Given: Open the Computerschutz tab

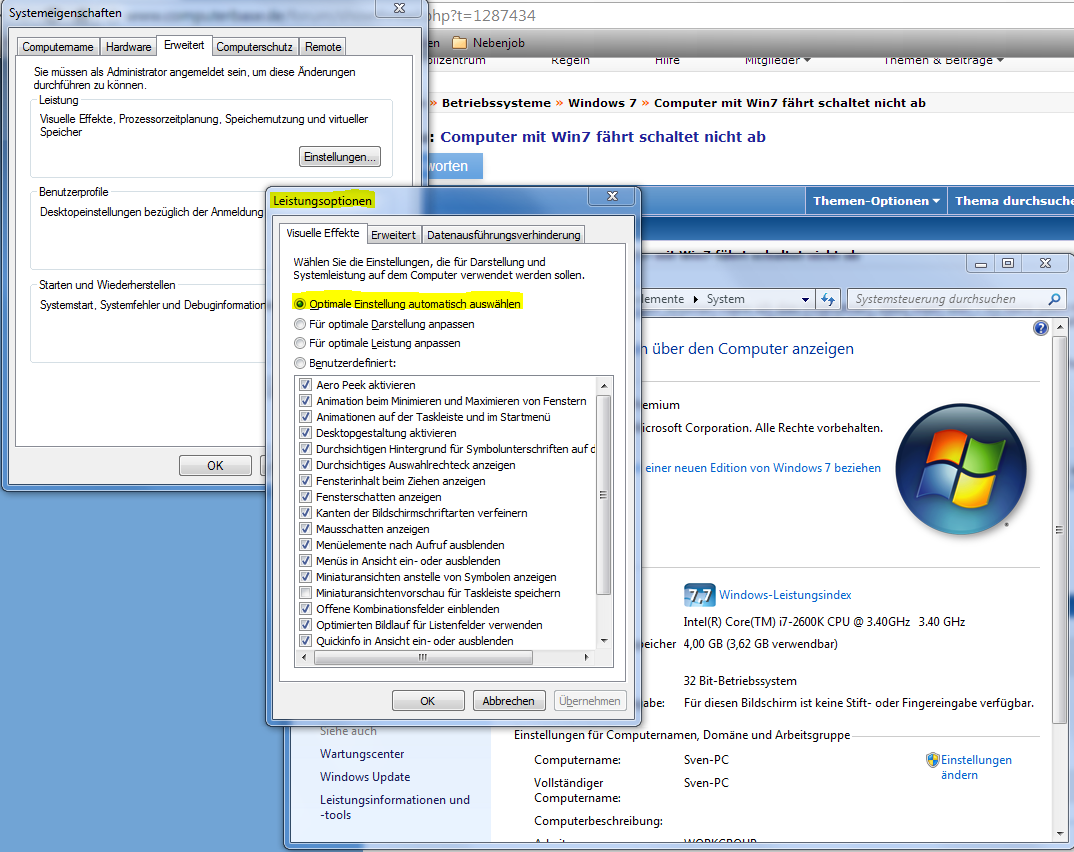Looking at the screenshot, I should pos(255,47).
